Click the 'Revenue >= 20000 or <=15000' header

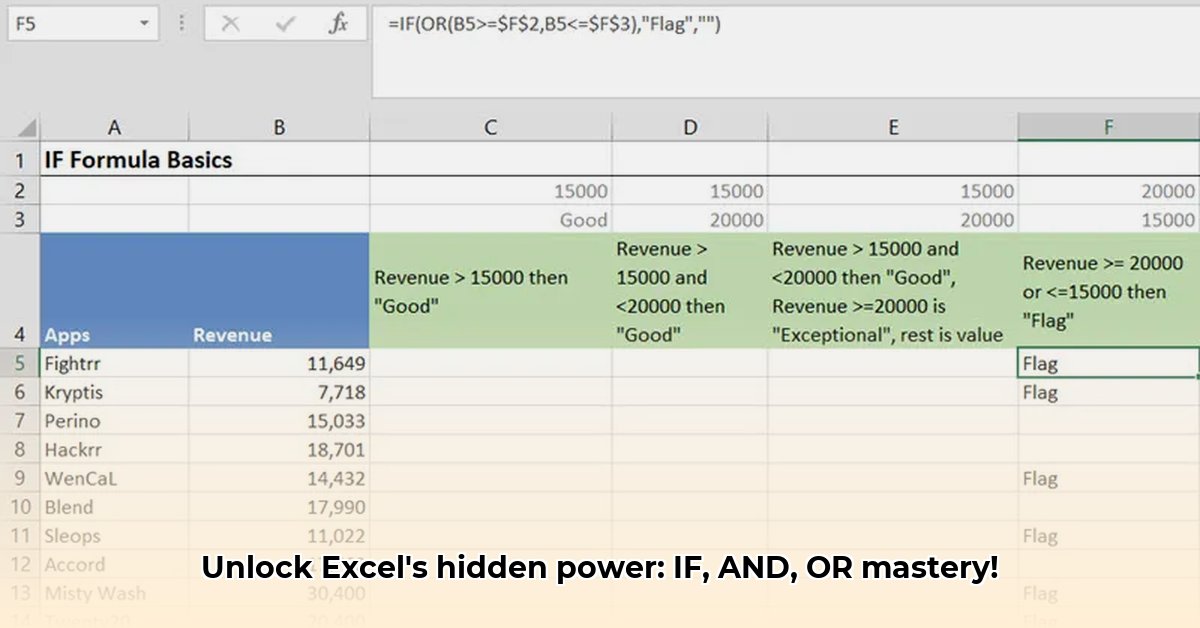[1109, 291]
